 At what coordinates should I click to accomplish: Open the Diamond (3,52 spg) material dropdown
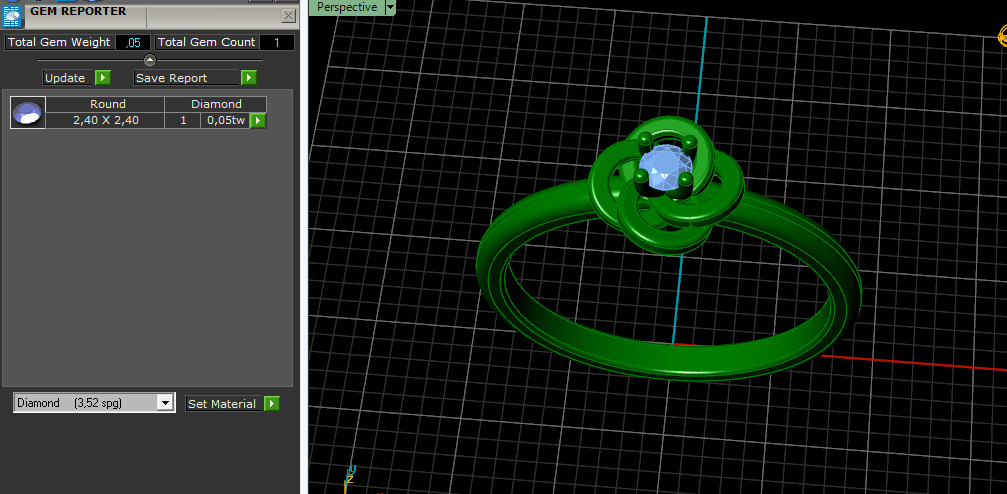pos(94,403)
